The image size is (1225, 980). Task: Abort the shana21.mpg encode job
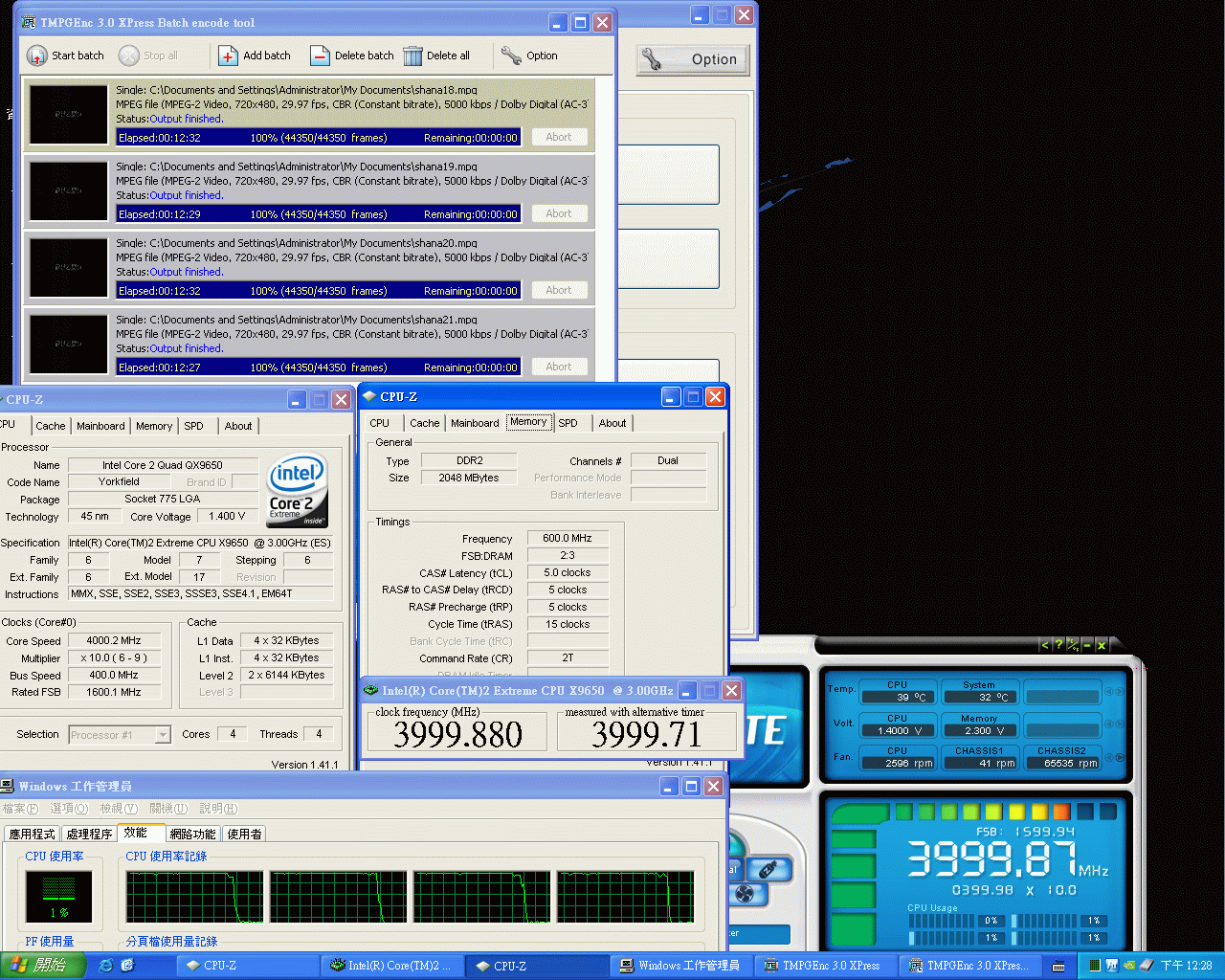point(559,367)
